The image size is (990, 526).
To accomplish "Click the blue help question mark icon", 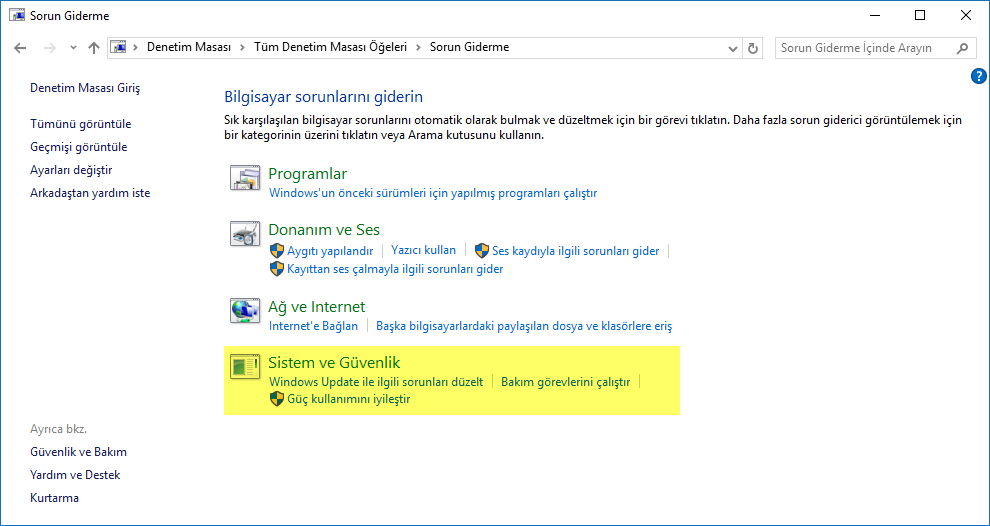I will [x=978, y=76].
